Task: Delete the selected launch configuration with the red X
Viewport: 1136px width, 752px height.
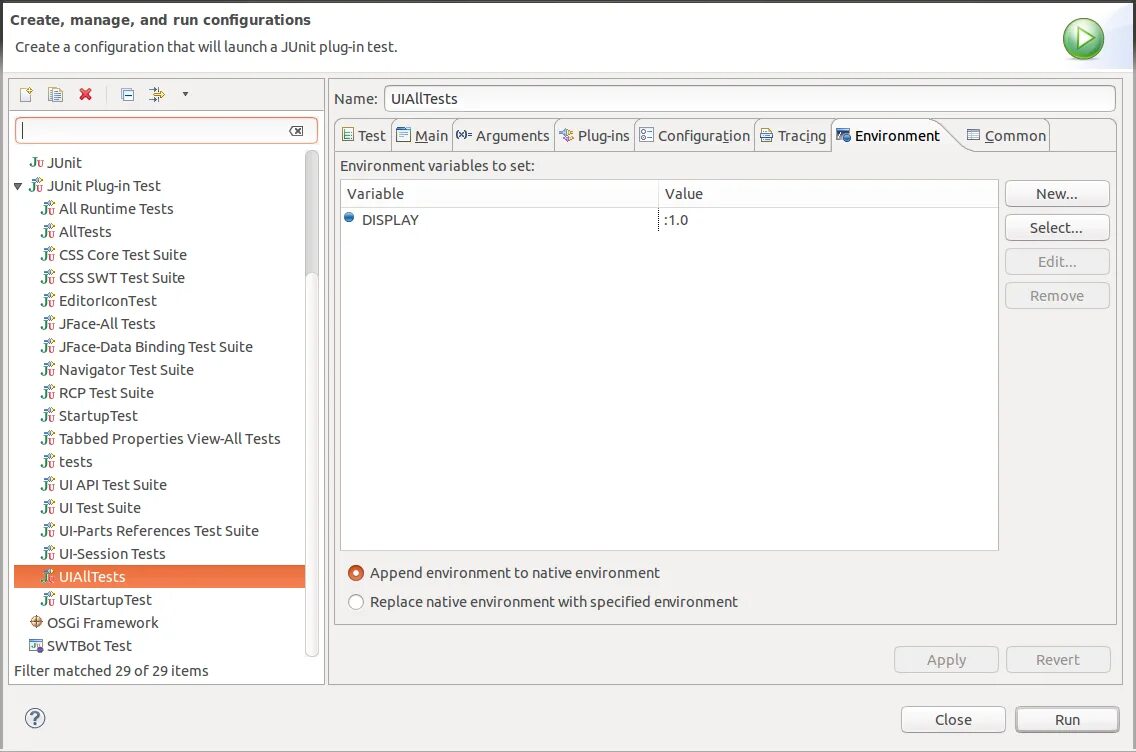Action: point(85,94)
